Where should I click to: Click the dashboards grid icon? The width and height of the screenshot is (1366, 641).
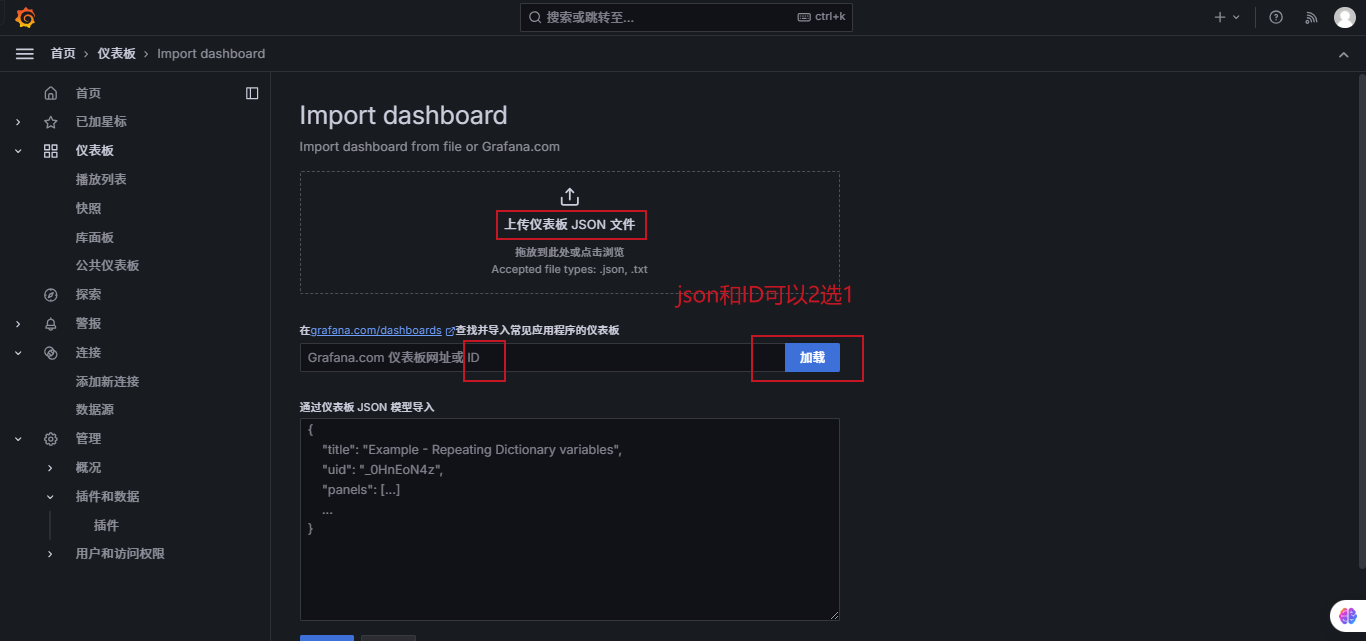tap(51, 151)
